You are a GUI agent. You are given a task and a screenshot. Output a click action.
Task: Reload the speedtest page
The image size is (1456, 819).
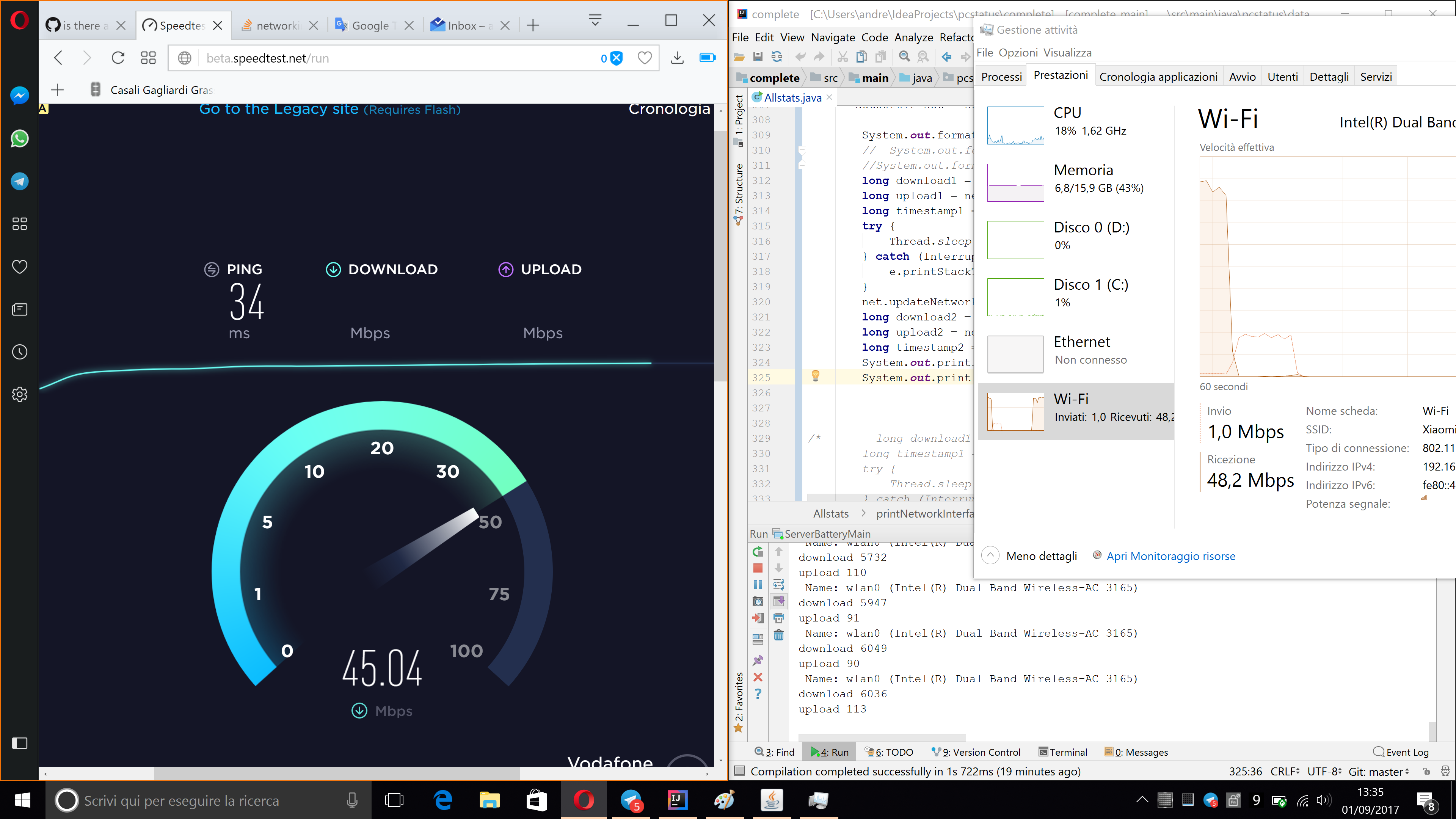(x=118, y=58)
